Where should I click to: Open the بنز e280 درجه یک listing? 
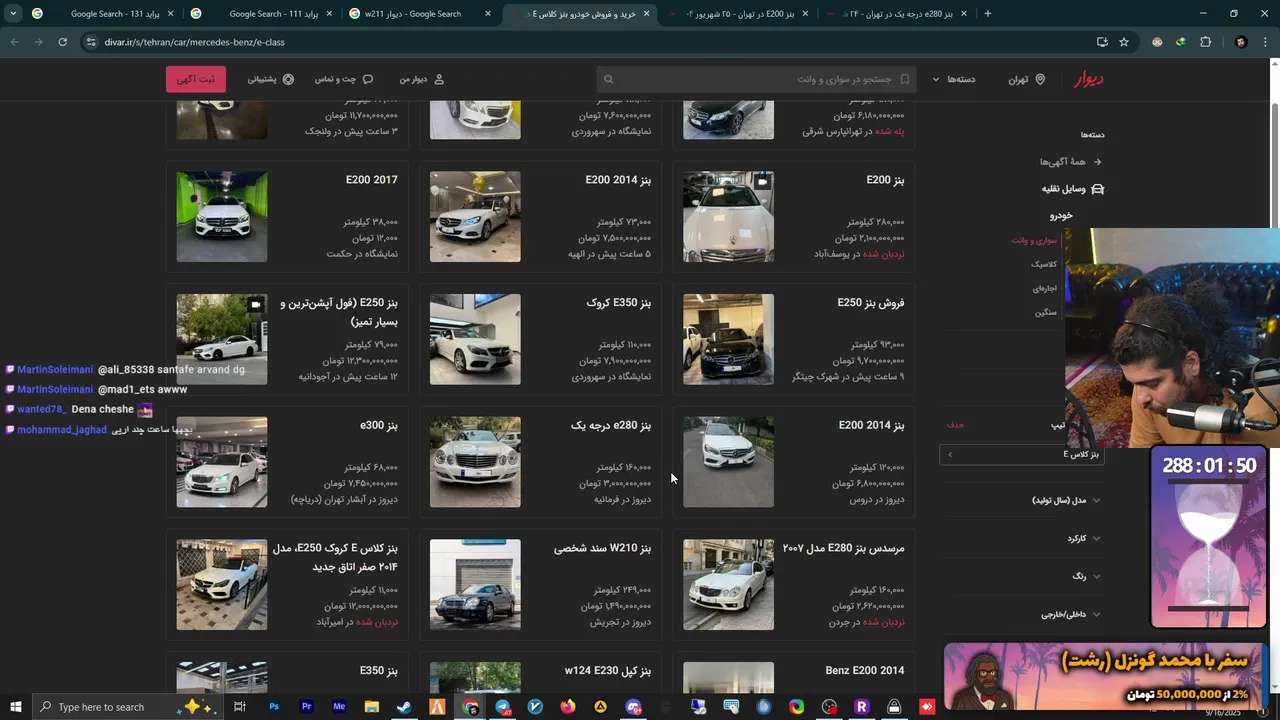pos(540,462)
